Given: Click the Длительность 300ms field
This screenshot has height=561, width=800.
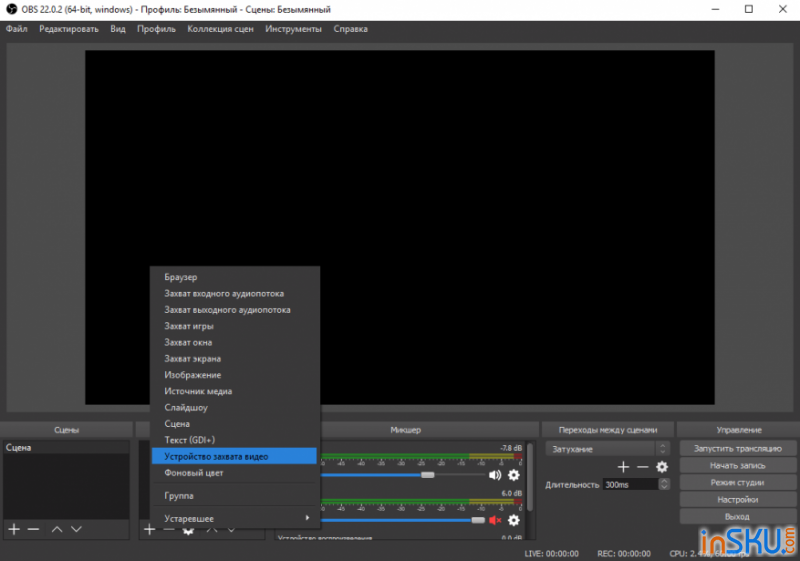Looking at the screenshot, I should point(632,484).
